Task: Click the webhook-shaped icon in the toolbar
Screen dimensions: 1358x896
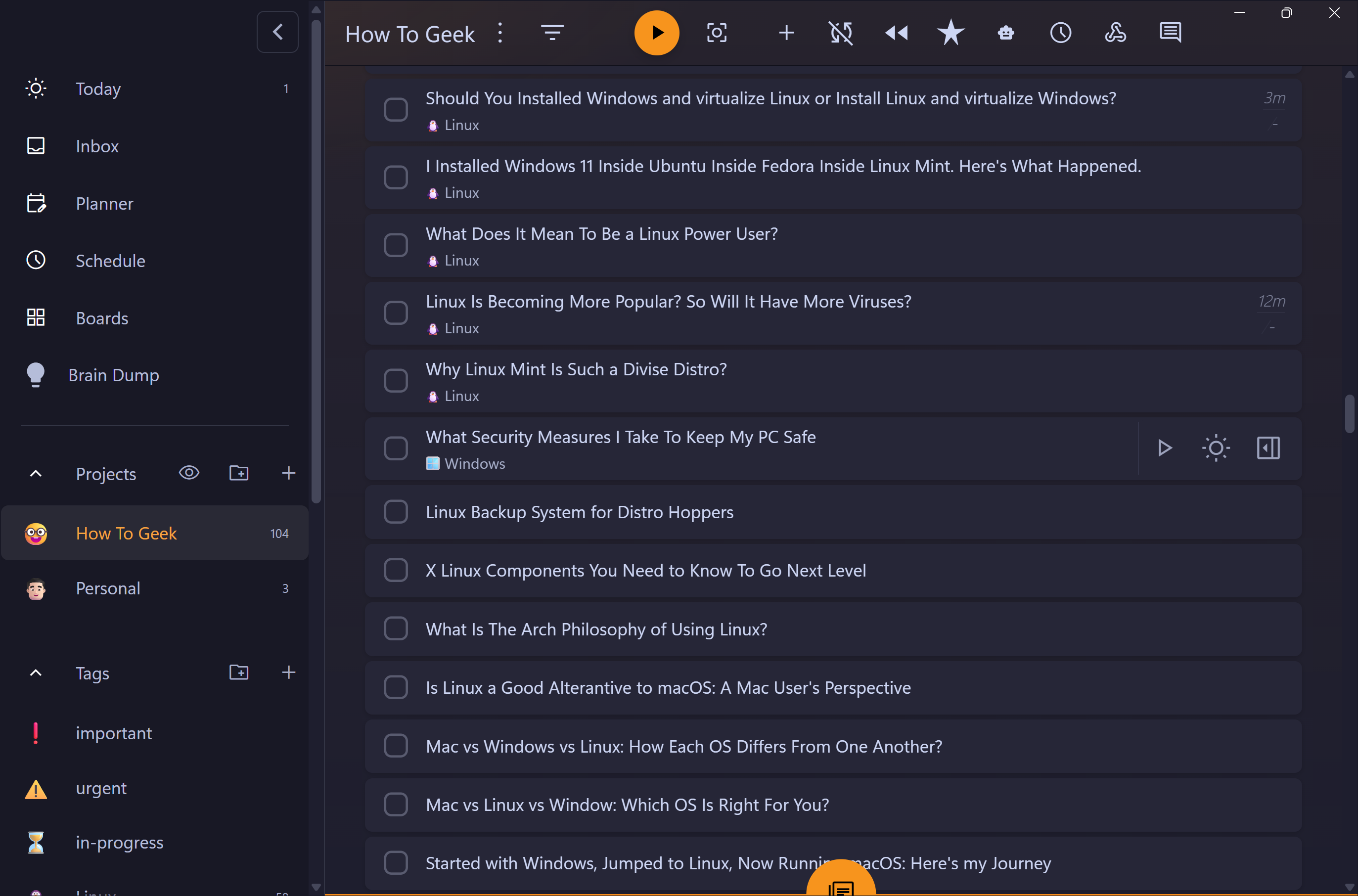Action: coord(1116,33)
